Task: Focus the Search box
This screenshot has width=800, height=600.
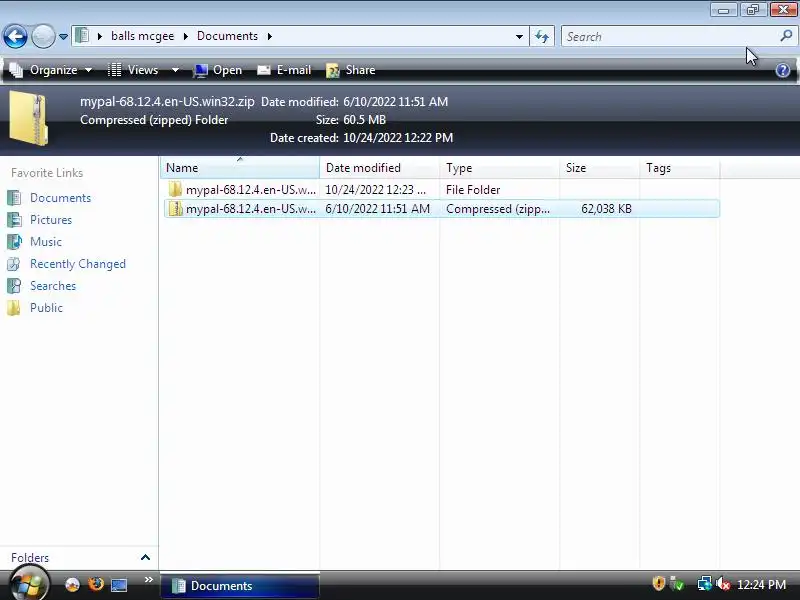Action: tap(669, 37)
